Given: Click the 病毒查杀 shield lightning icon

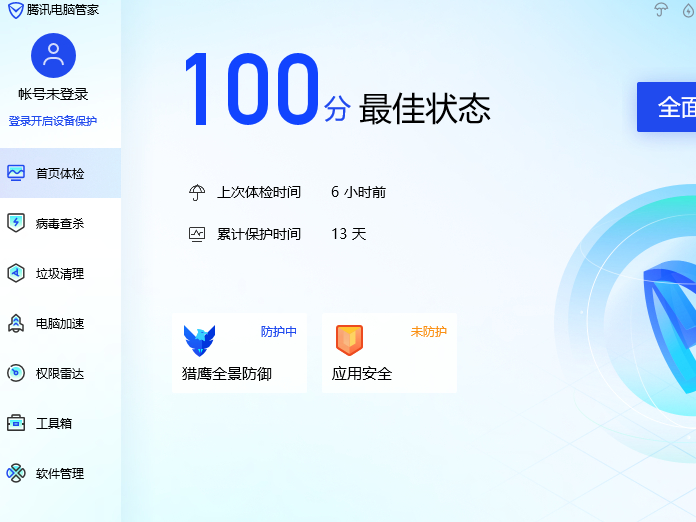Looking at the screenshot, I should (x=16, y=223).
